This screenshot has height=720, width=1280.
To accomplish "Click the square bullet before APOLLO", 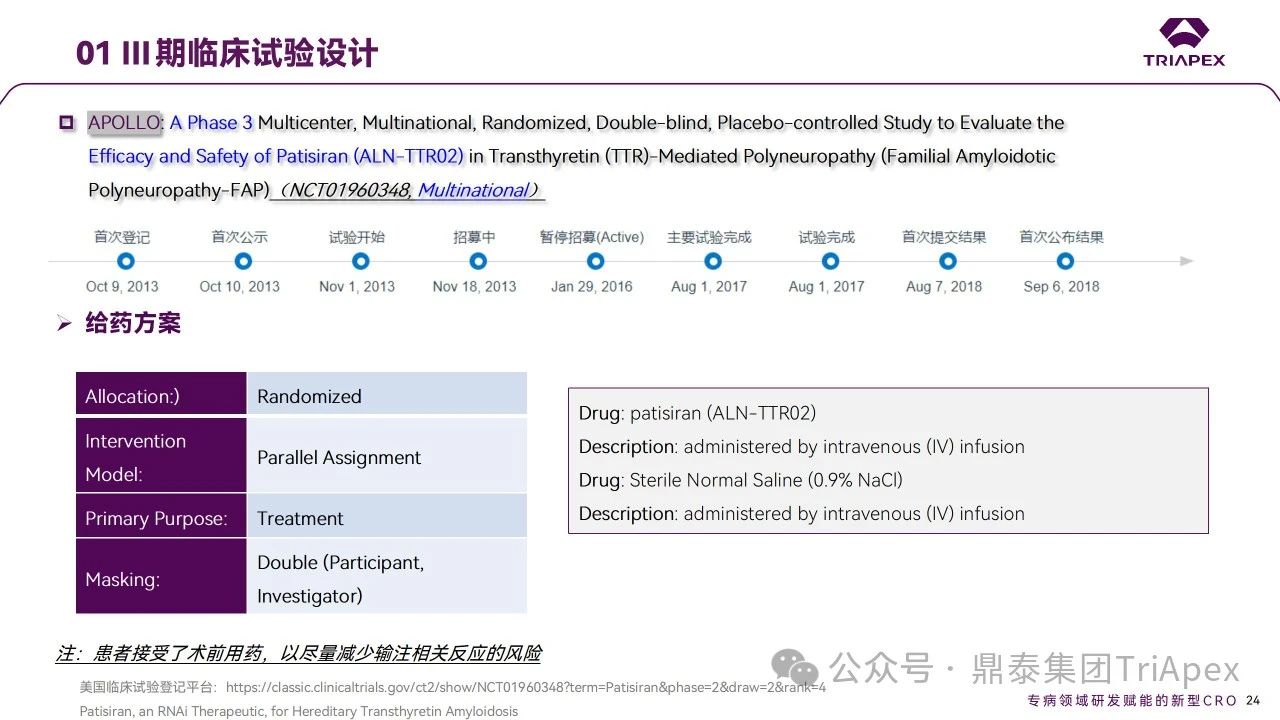I will coord(67,123).
